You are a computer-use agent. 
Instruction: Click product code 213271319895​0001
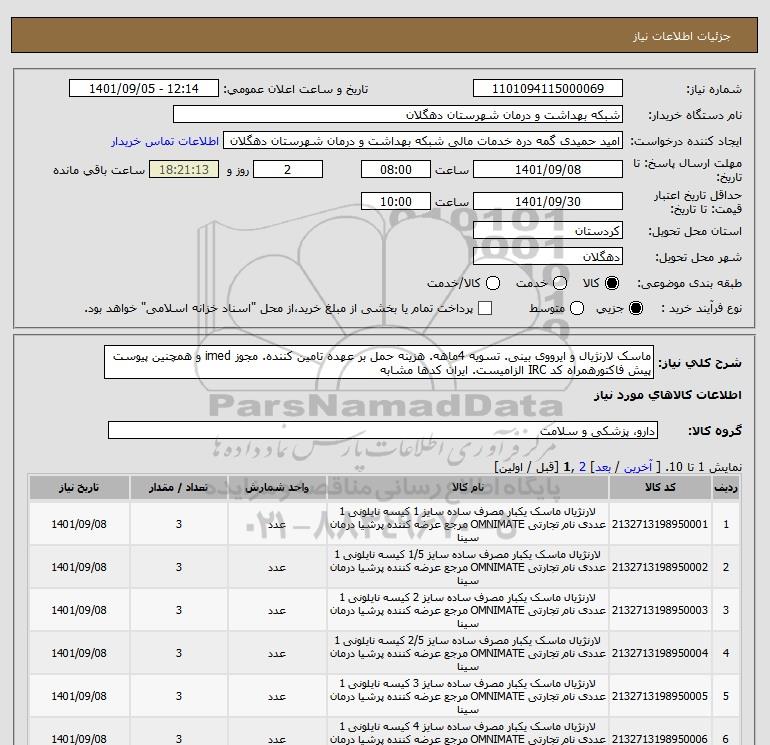pyautogui.click(x=660, y=524)
